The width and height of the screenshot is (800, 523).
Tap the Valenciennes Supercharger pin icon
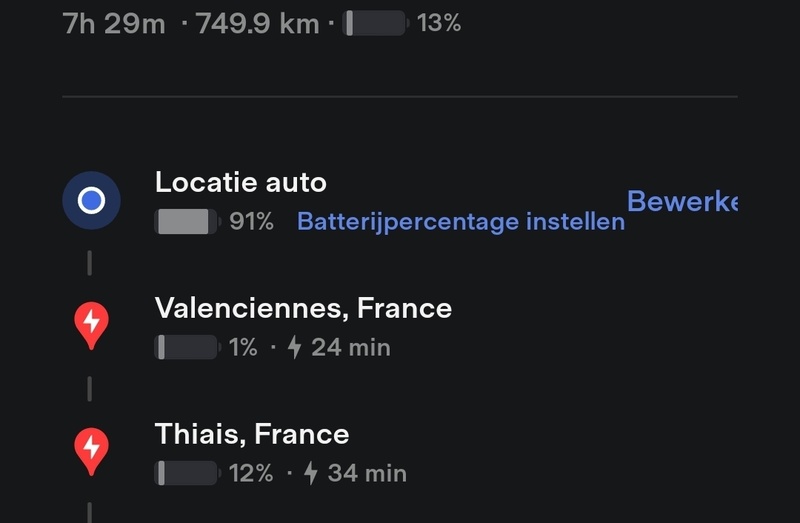[91, 325]
